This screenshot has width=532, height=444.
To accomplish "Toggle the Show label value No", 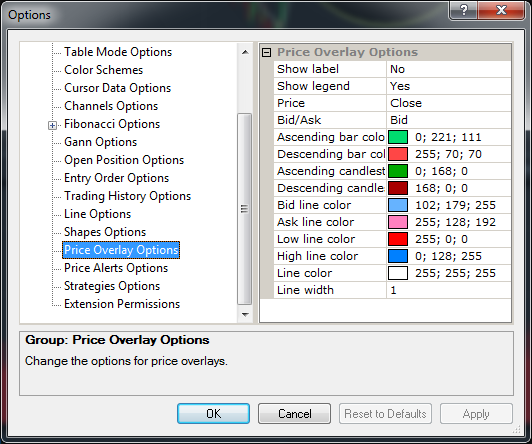I will (x=449, y=69).
